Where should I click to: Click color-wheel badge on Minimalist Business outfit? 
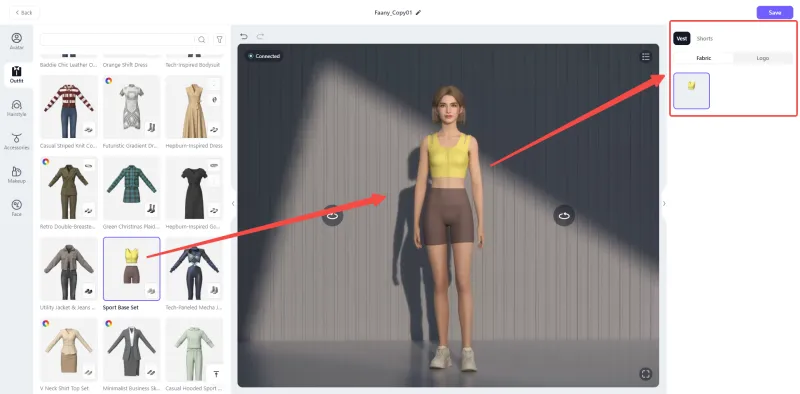pos(109,323)
